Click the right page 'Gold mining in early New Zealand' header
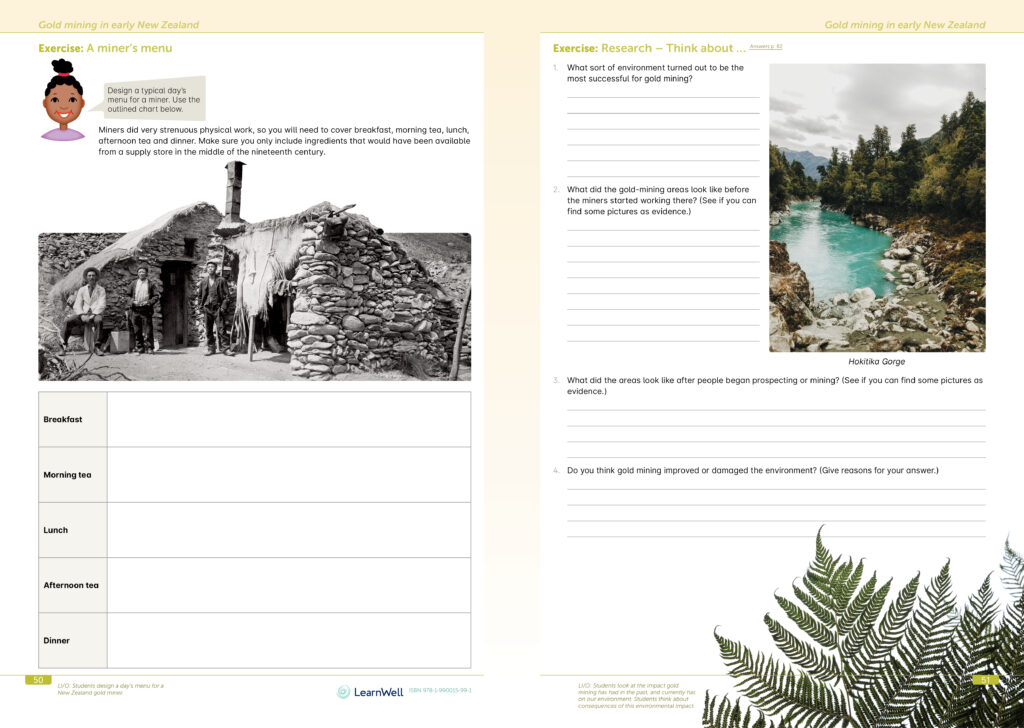Image resolution: width=1024 pixels, height=728 pixels. pyautogui.click(x=904, y=25)
